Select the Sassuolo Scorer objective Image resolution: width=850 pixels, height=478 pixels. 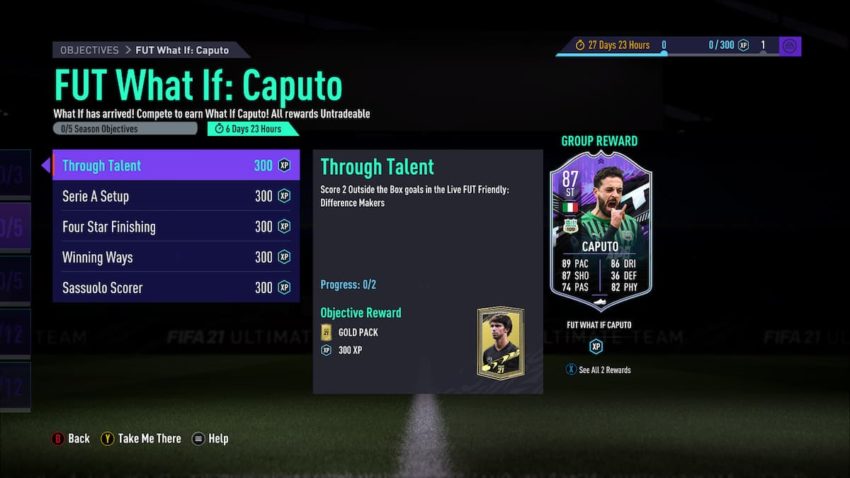click(176, 287)
